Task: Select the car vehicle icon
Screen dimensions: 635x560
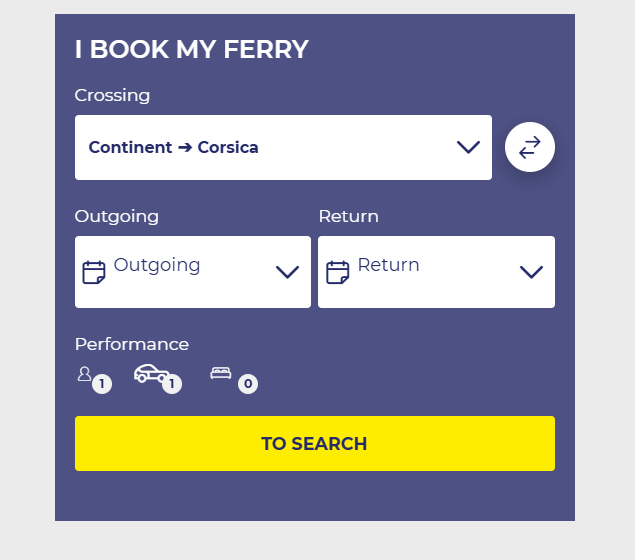Action: tap(150, 373)
